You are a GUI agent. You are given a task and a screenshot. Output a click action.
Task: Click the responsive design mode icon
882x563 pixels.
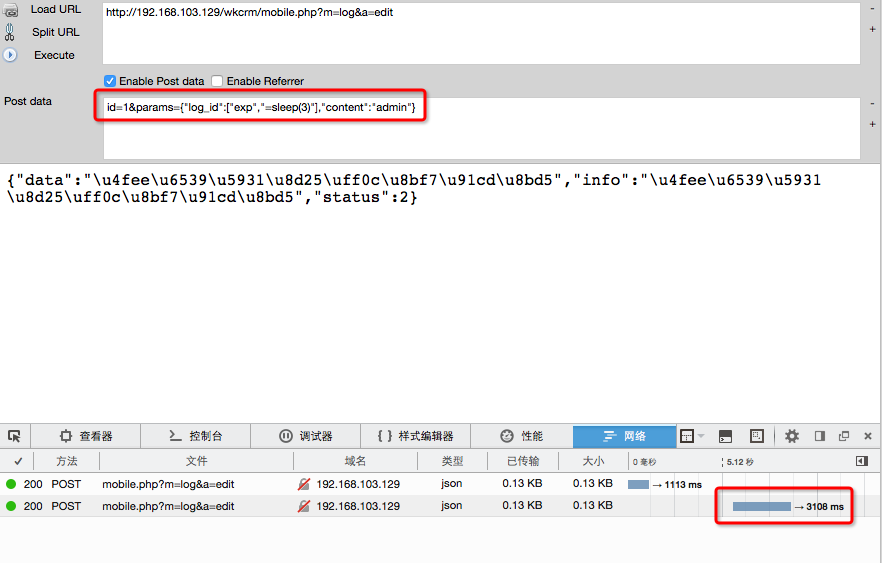(x=757, y=436)
